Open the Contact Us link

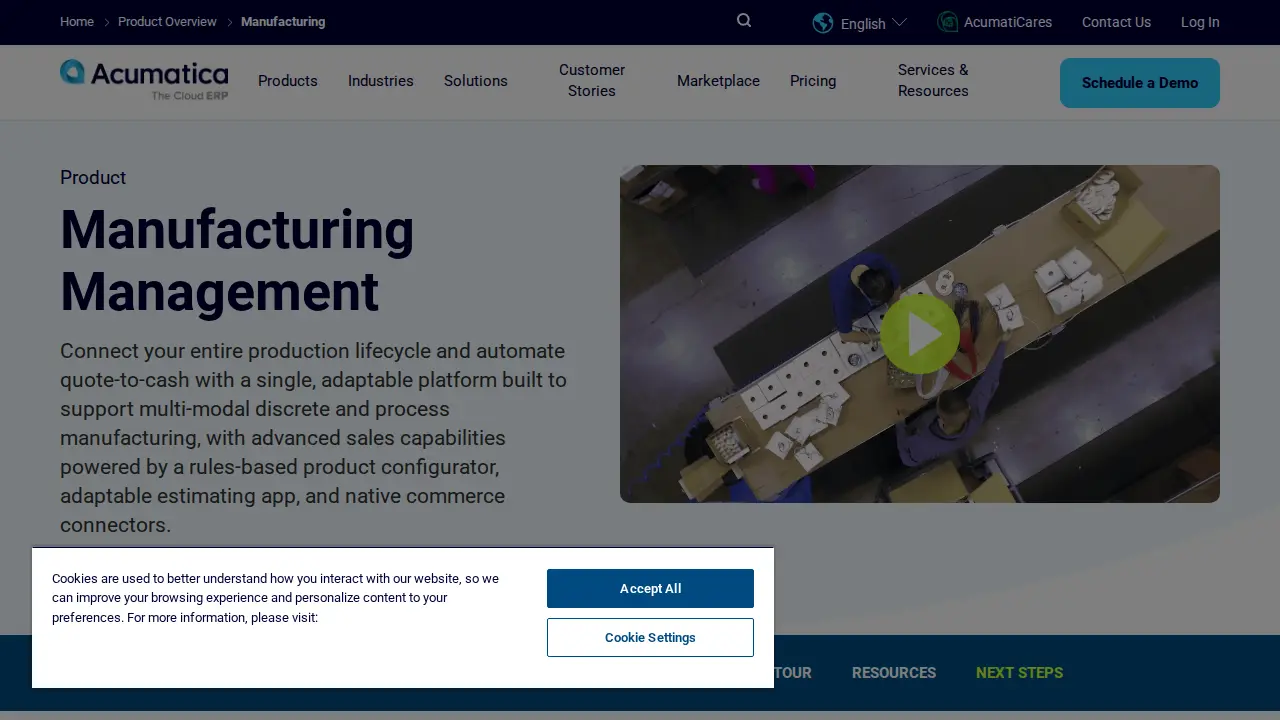click(x=1116, y=22)
